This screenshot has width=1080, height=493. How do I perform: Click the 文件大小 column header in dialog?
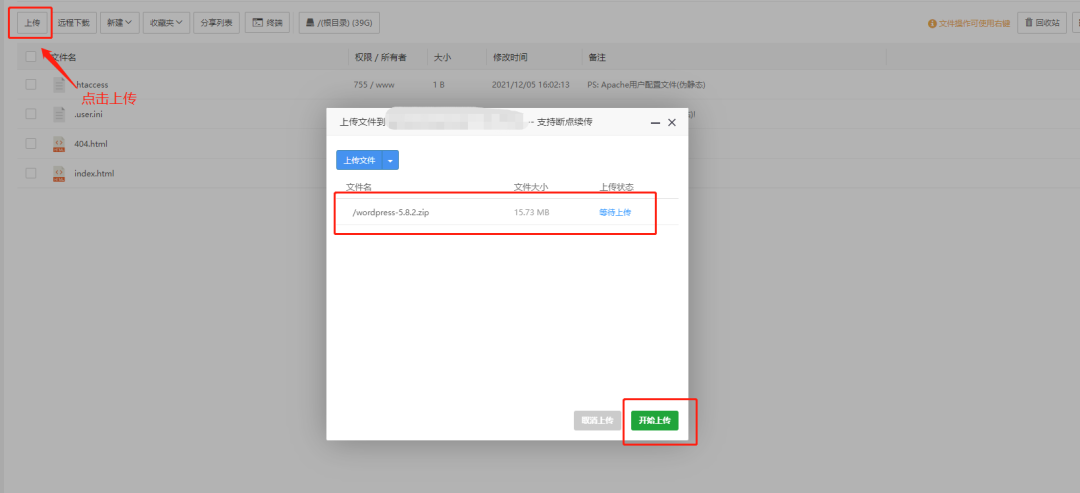(531, 187)
